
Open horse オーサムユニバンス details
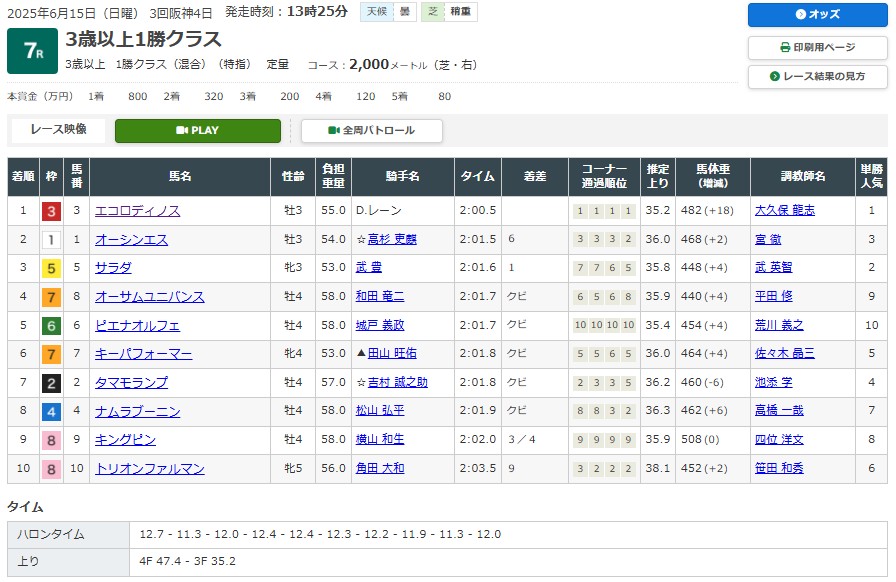tap(149, 297)
